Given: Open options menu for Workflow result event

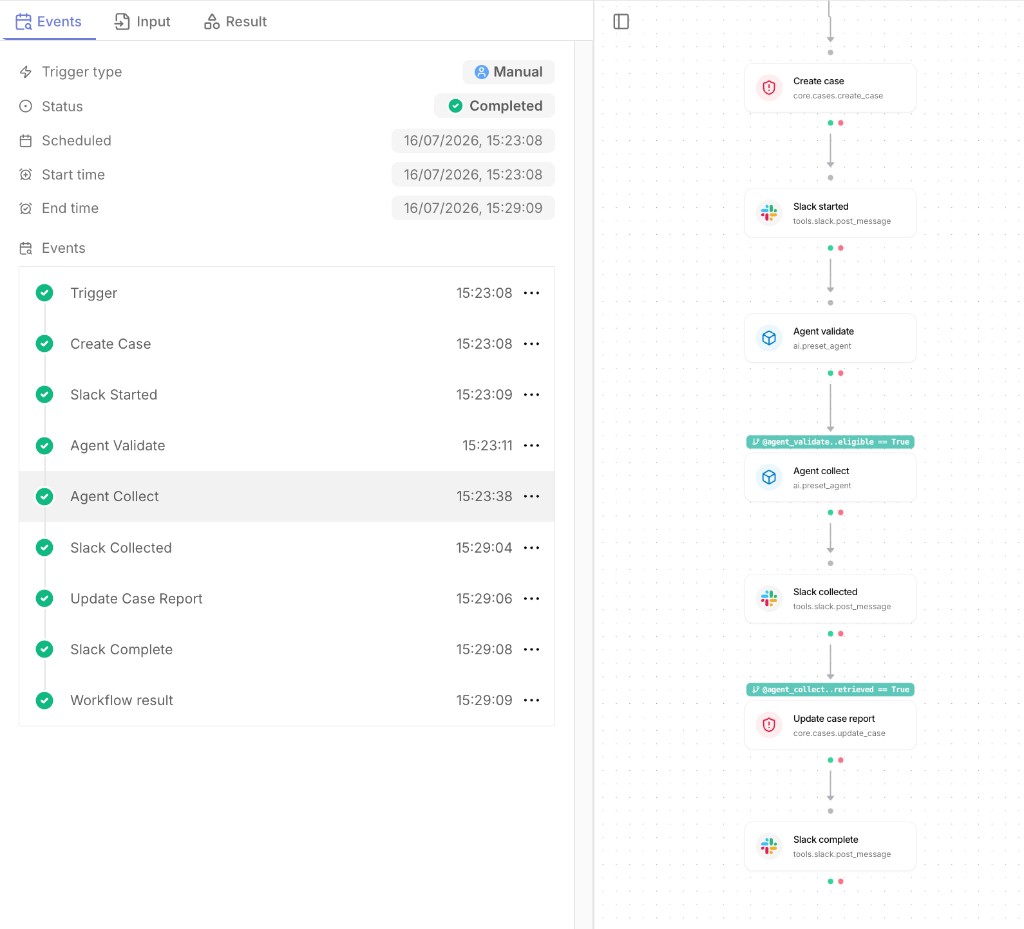Looking at the screenshot, I should pos(532,701).
